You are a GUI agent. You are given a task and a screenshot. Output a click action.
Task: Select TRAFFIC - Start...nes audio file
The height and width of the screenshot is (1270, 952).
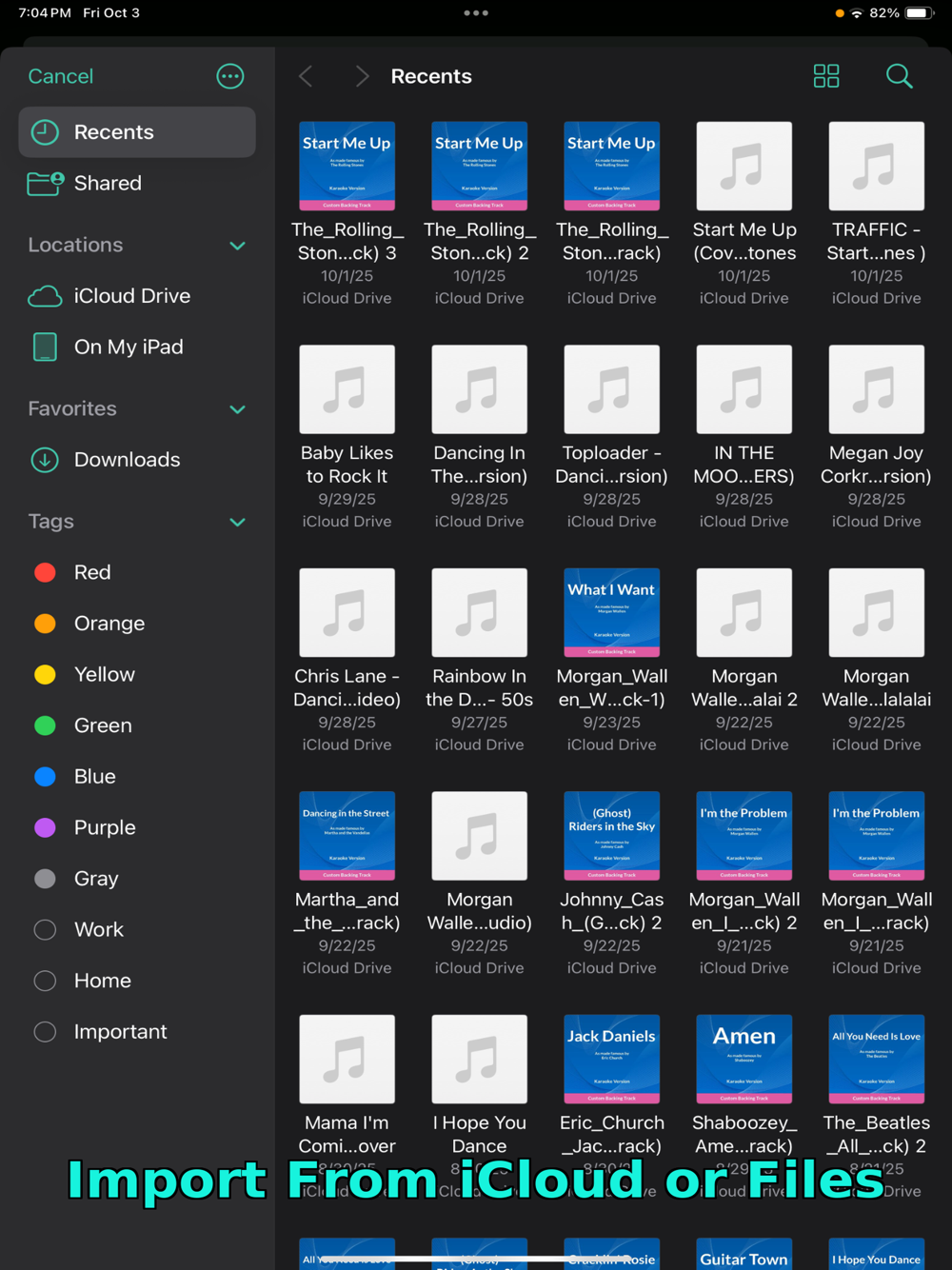[x=876, y=214]
